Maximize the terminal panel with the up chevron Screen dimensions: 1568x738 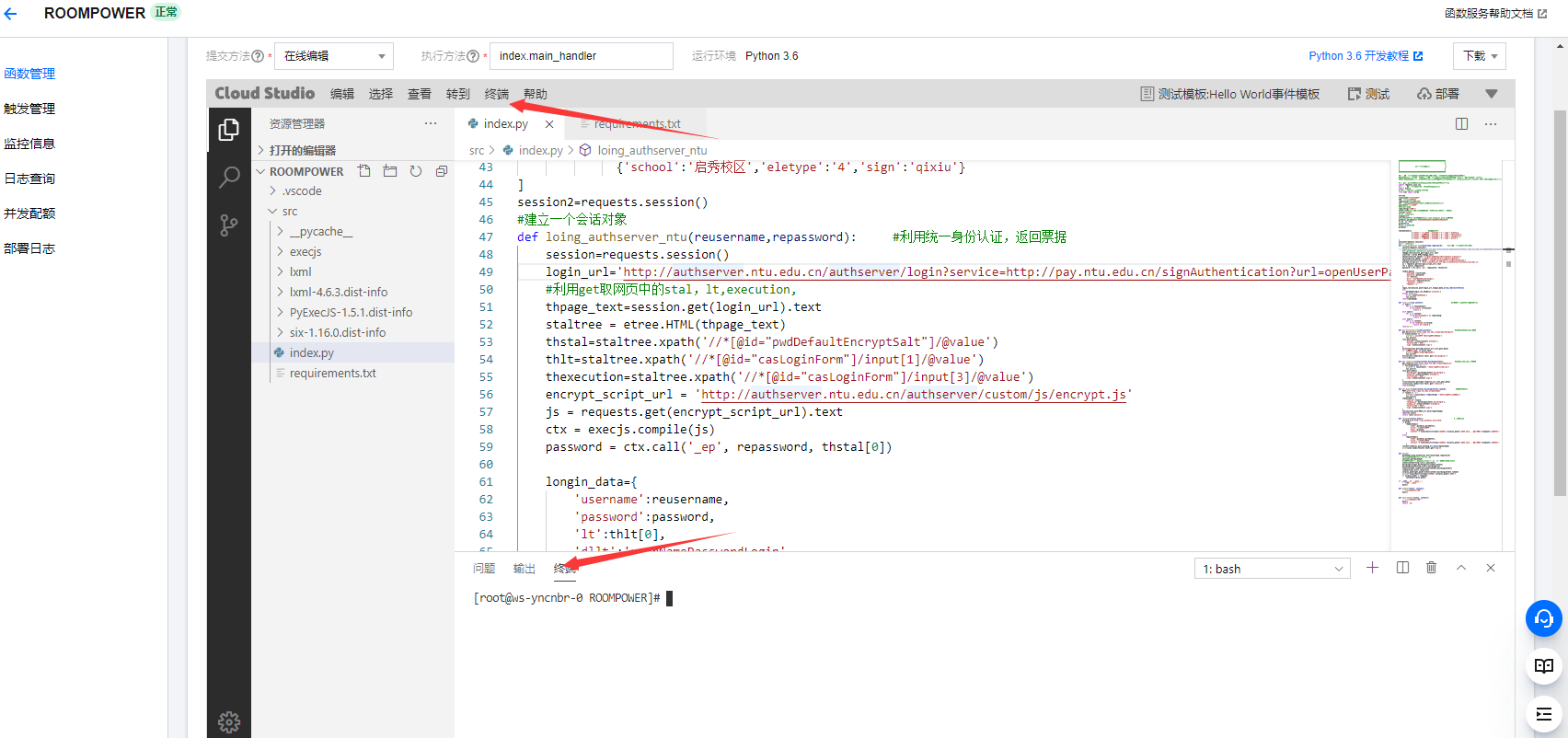click(1461, 568)
